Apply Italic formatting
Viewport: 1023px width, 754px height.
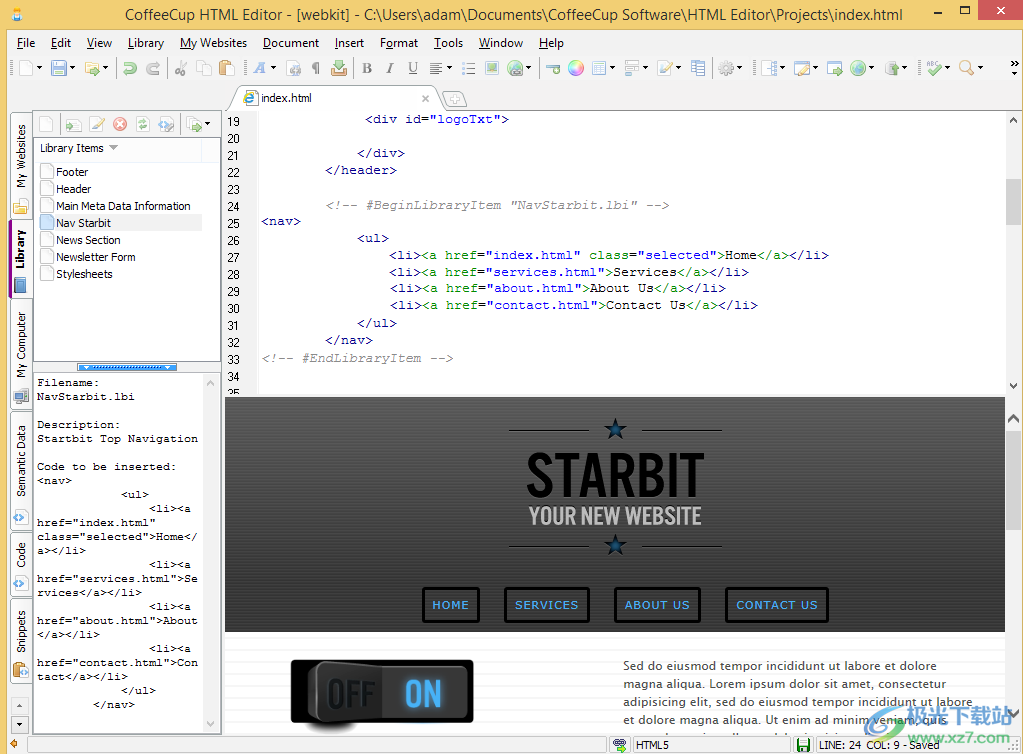tap(390, 68)
